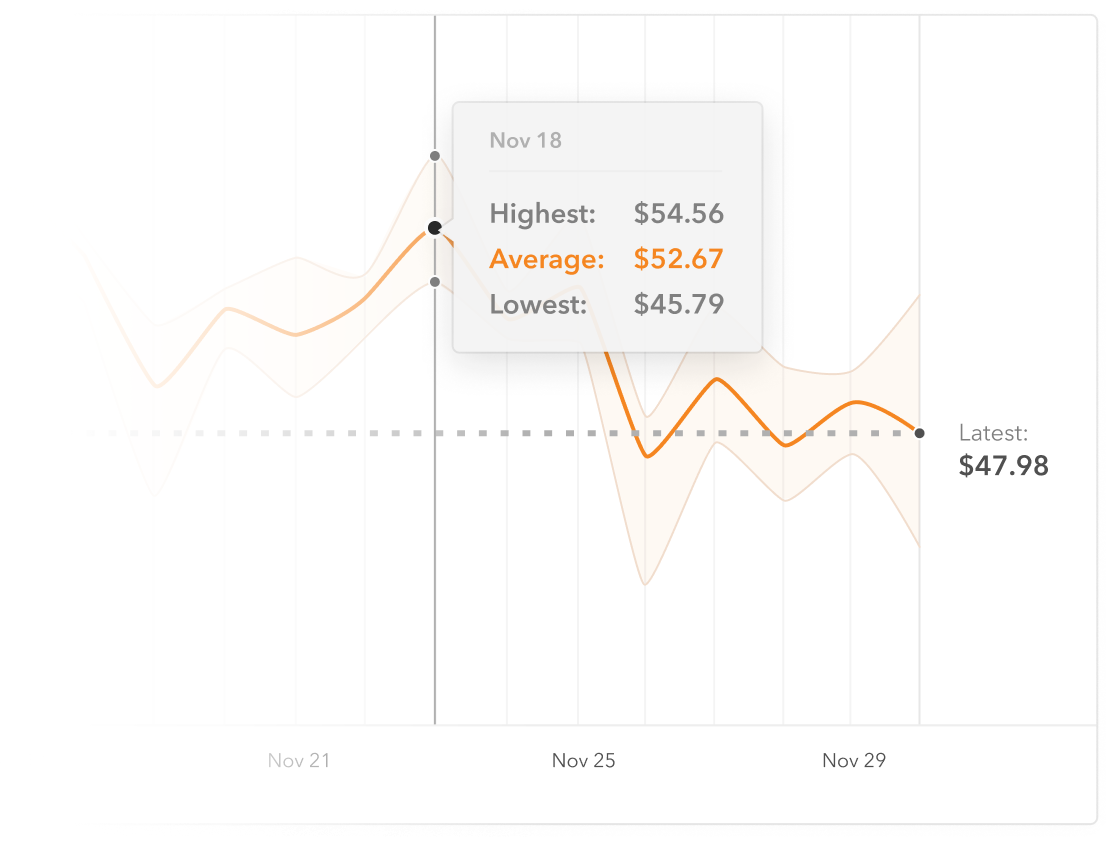Screen dimensions: 1115x847
Task: Select Nov 25 on the date axis
Action: (x=583, y=761)
